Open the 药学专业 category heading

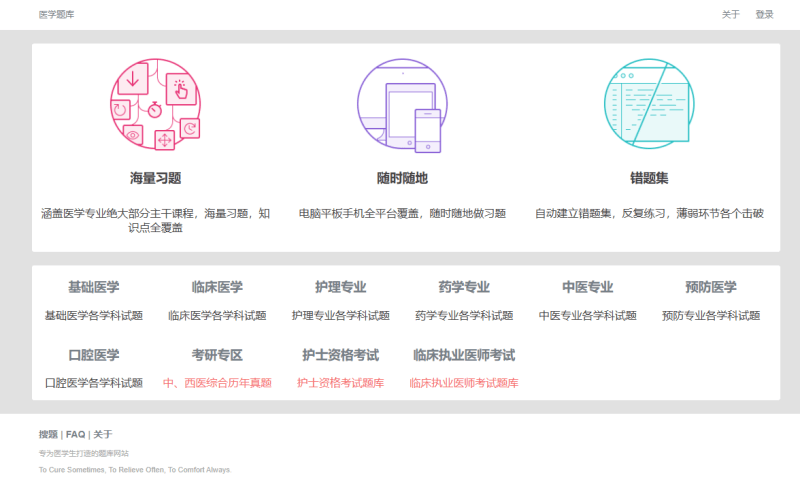(464, 287)
